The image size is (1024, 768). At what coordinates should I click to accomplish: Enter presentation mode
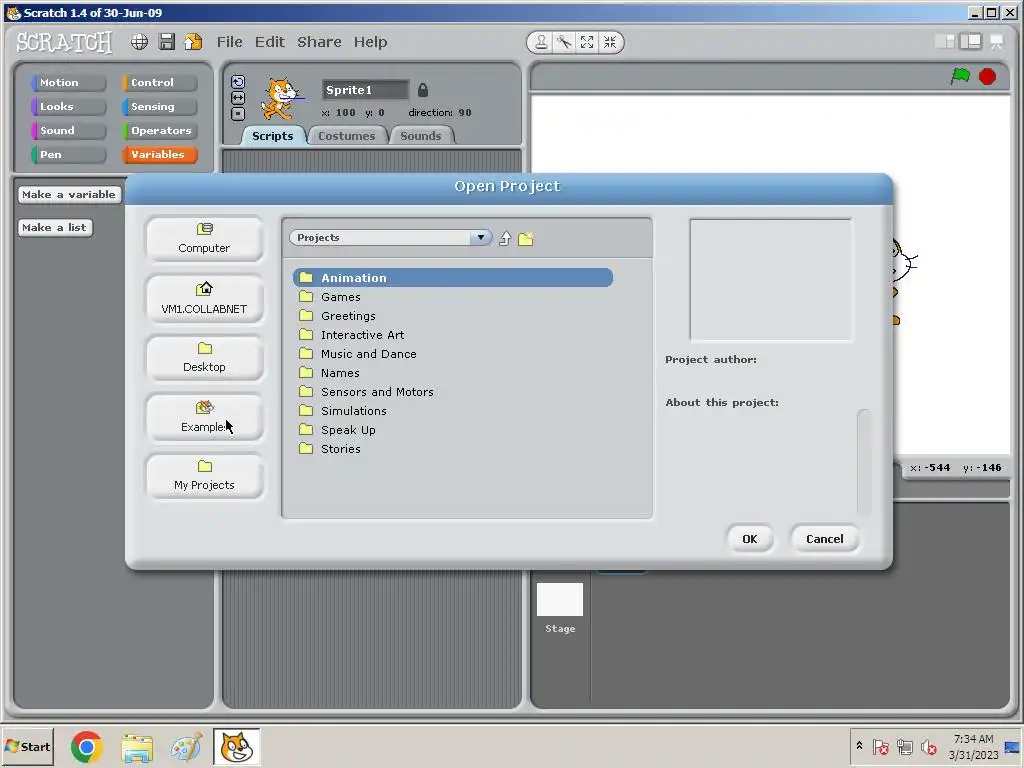pyautogui.click(x=997, y=42)
